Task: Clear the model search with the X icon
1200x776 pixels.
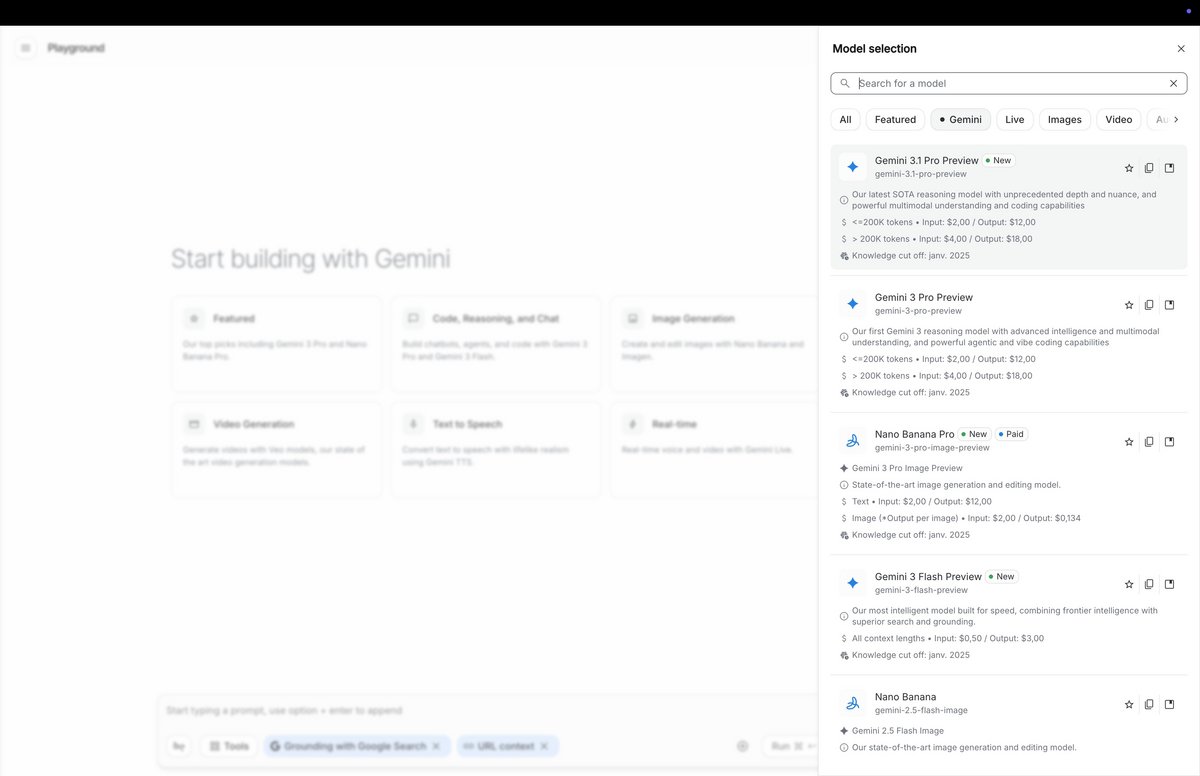Action: click(1173, 83)
